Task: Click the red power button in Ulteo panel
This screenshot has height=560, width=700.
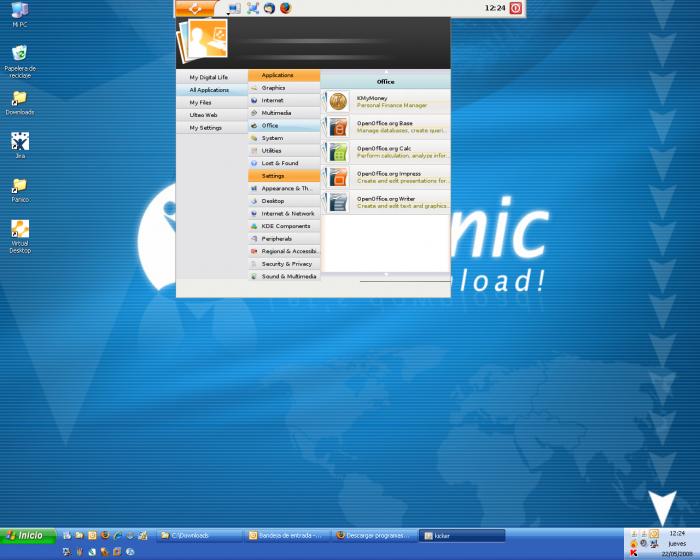Action: [x=516, y=8]
